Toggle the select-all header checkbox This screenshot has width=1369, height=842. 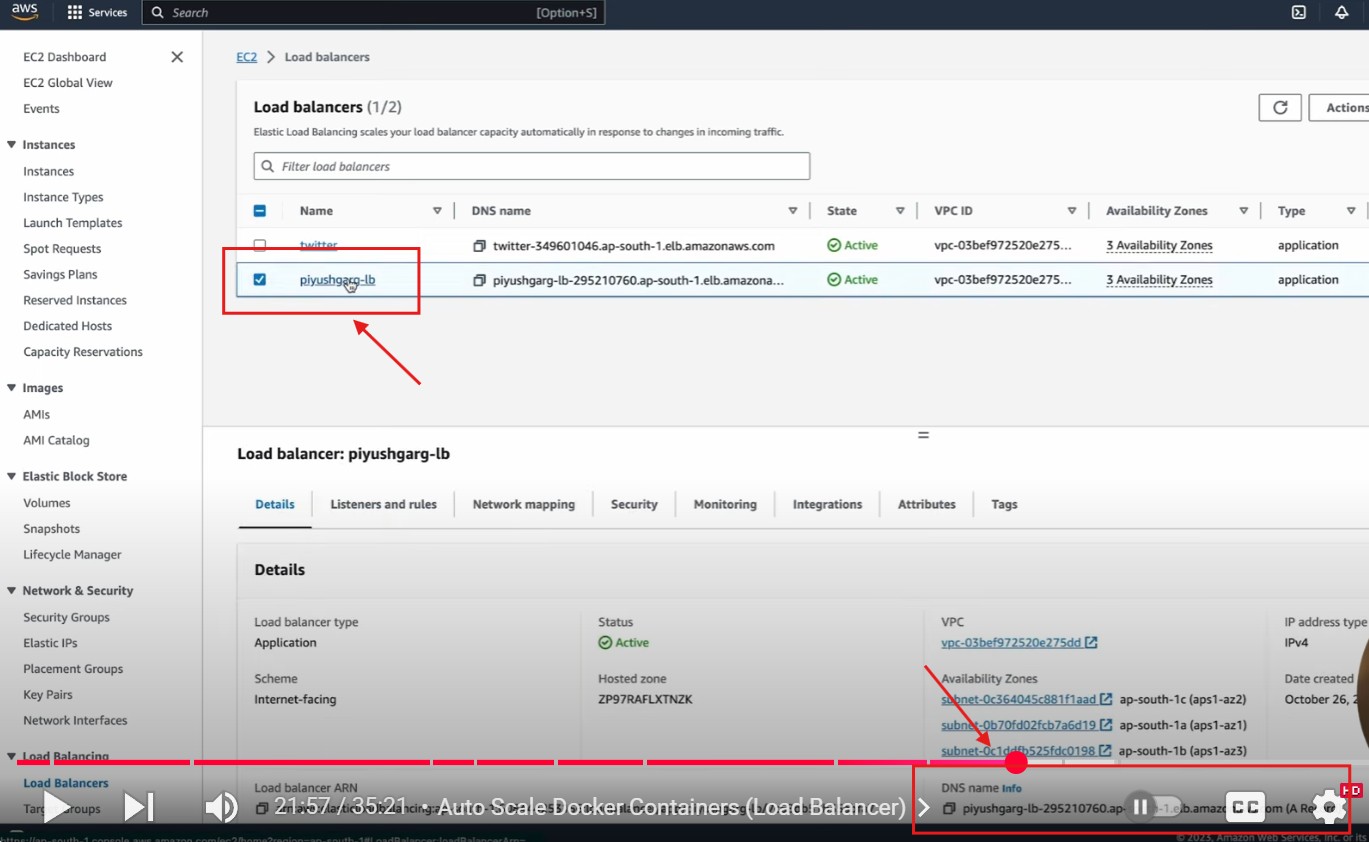260,211
